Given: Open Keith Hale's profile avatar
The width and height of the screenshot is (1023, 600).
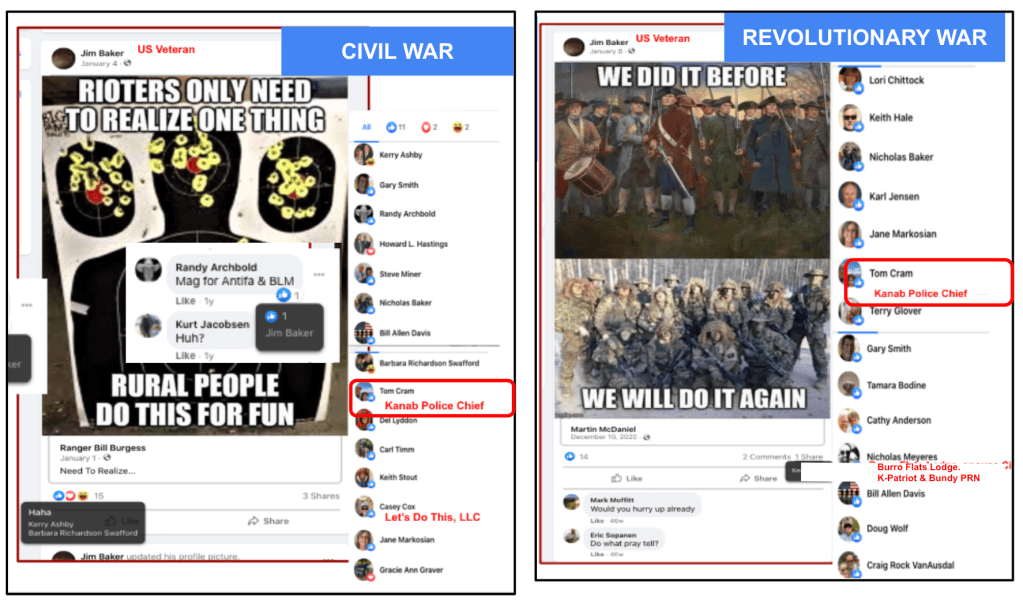Looking at the screenshot, I should 850,118.
